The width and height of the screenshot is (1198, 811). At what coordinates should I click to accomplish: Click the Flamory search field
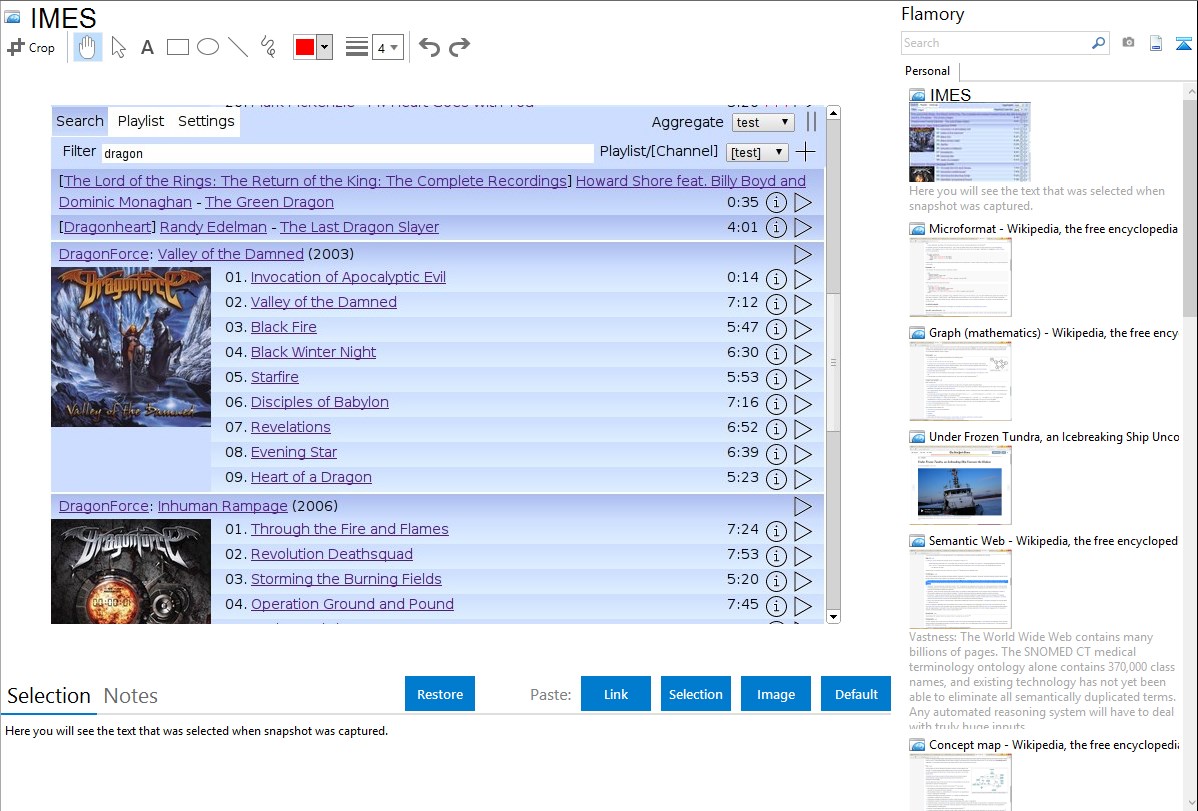pyautogui.click(x=995, y=43)
